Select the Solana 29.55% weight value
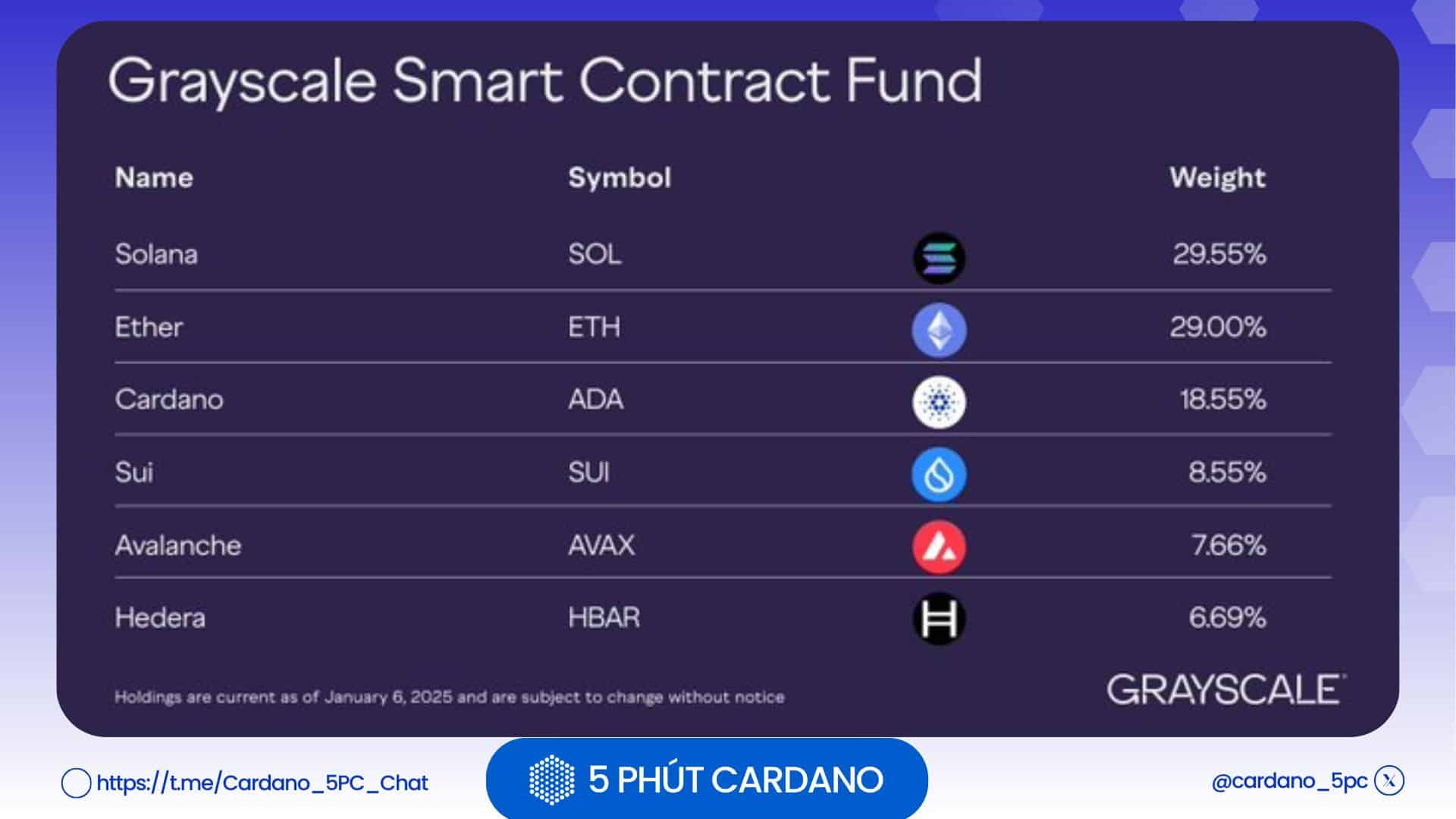Screen dimensions: 1456x819 pos(1219,254)
